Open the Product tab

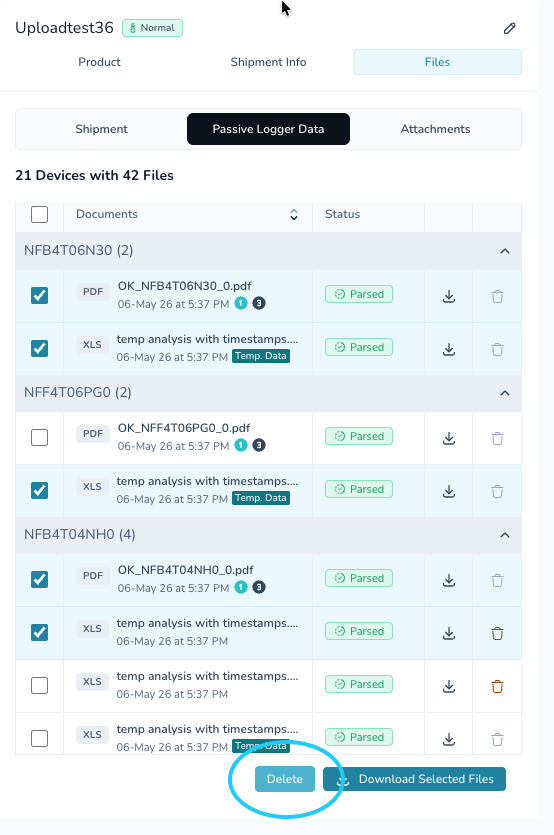99,62
